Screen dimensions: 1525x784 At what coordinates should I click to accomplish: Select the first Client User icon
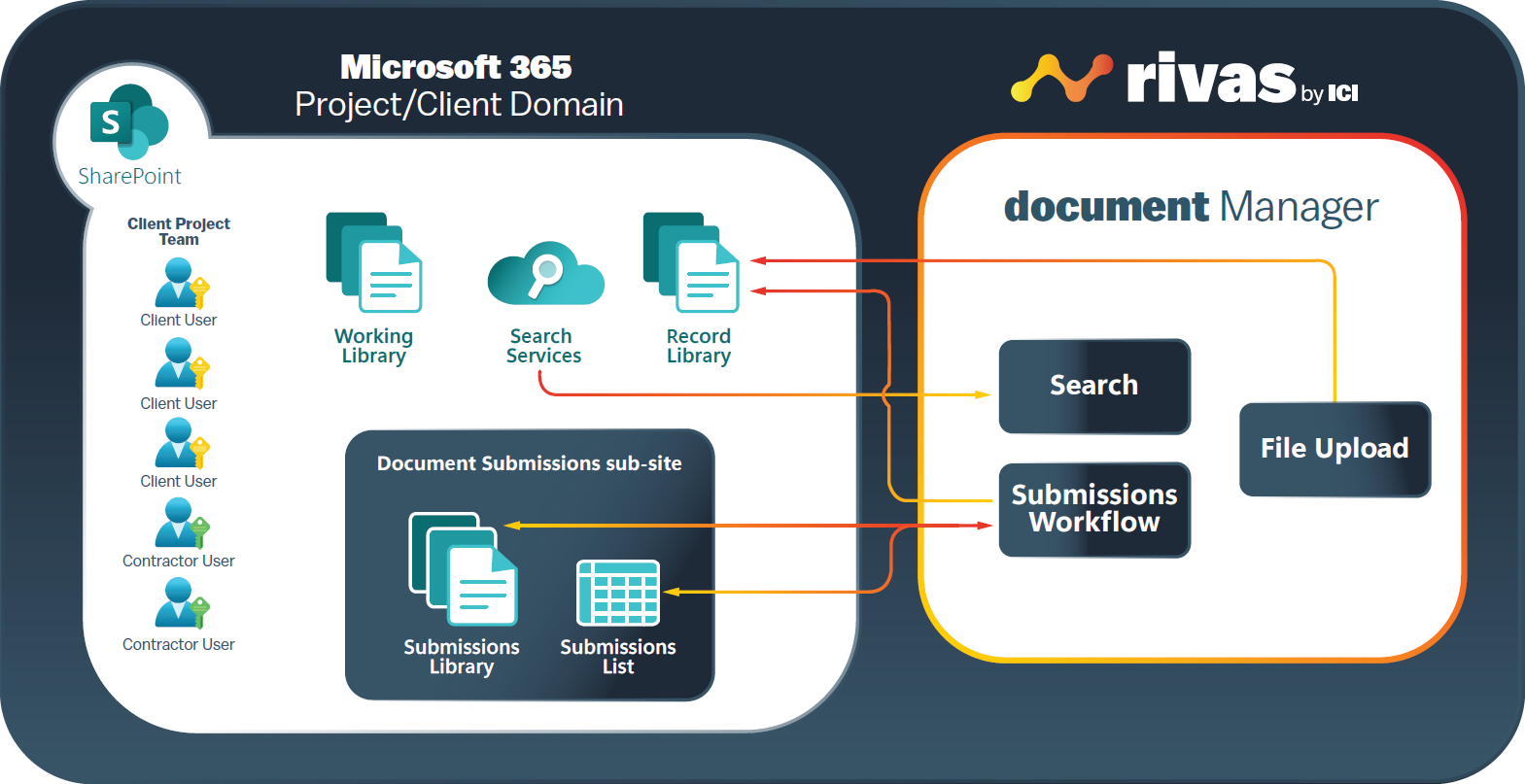182,284
